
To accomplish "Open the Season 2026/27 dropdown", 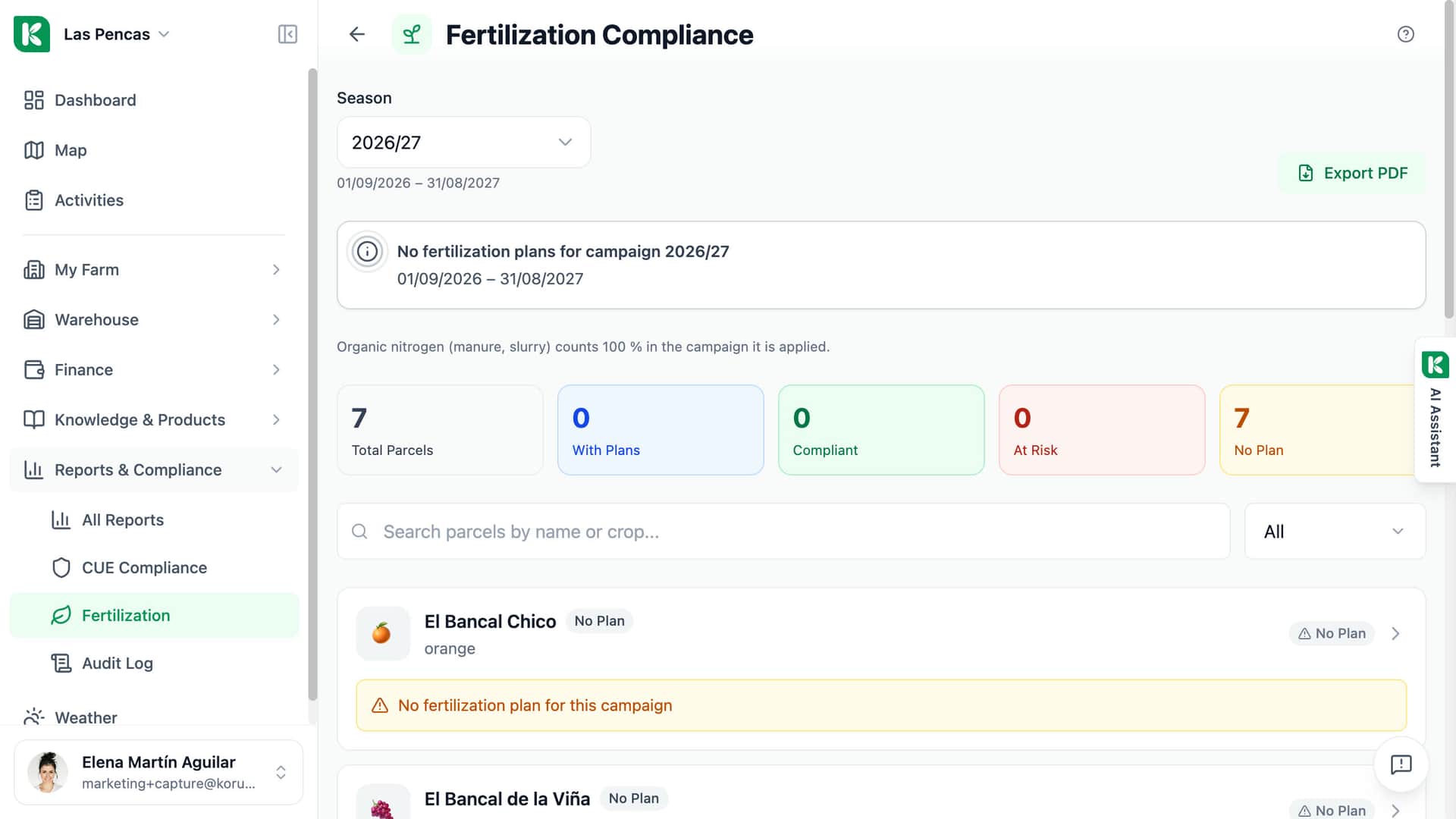I will tap(463, 143).
